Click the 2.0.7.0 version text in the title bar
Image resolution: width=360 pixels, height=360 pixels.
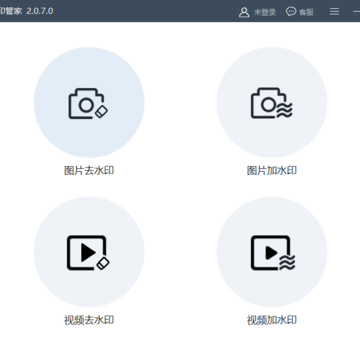point(40,11)
